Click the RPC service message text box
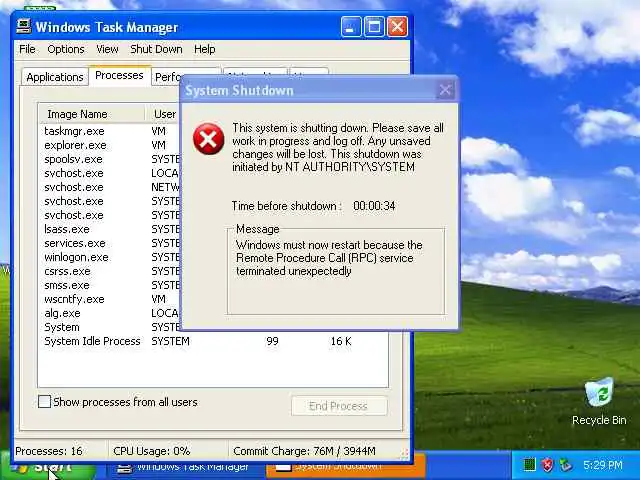This screenshot has height=480, width=640. click(x=336, y=271)
